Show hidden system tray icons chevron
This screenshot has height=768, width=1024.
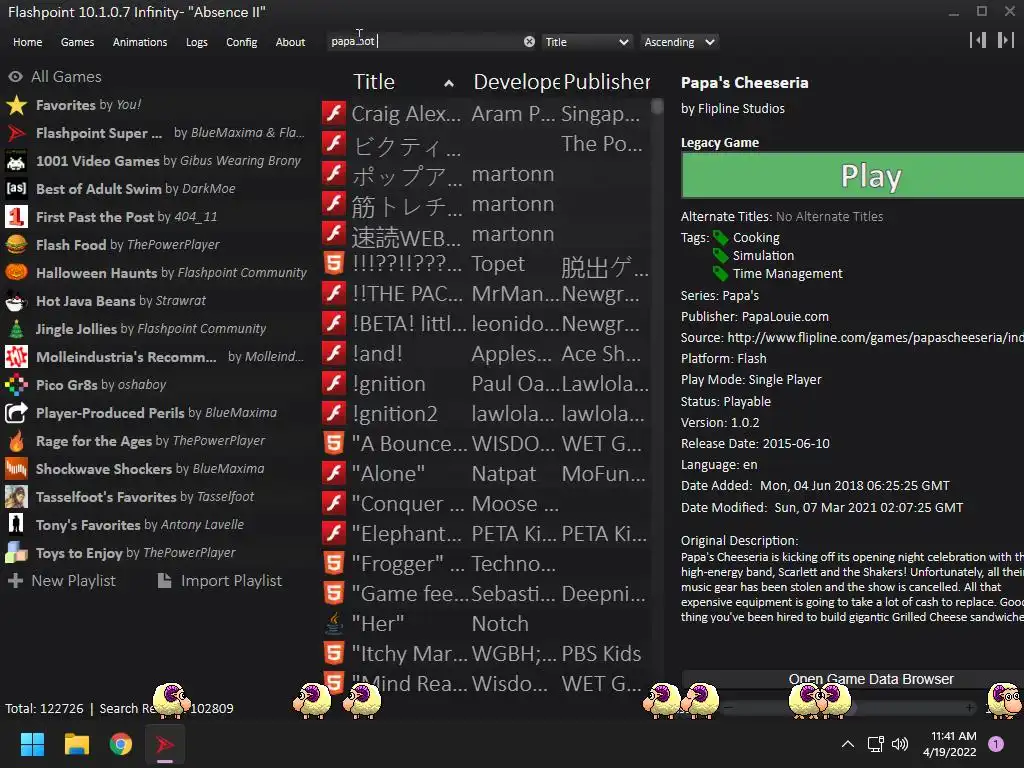(848, 744)
